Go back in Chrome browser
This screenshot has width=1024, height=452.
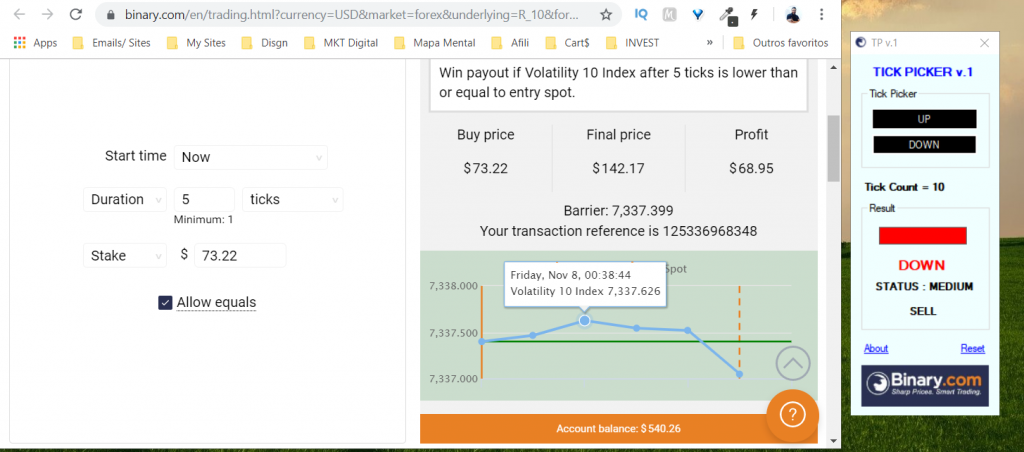tap(20, 14)
